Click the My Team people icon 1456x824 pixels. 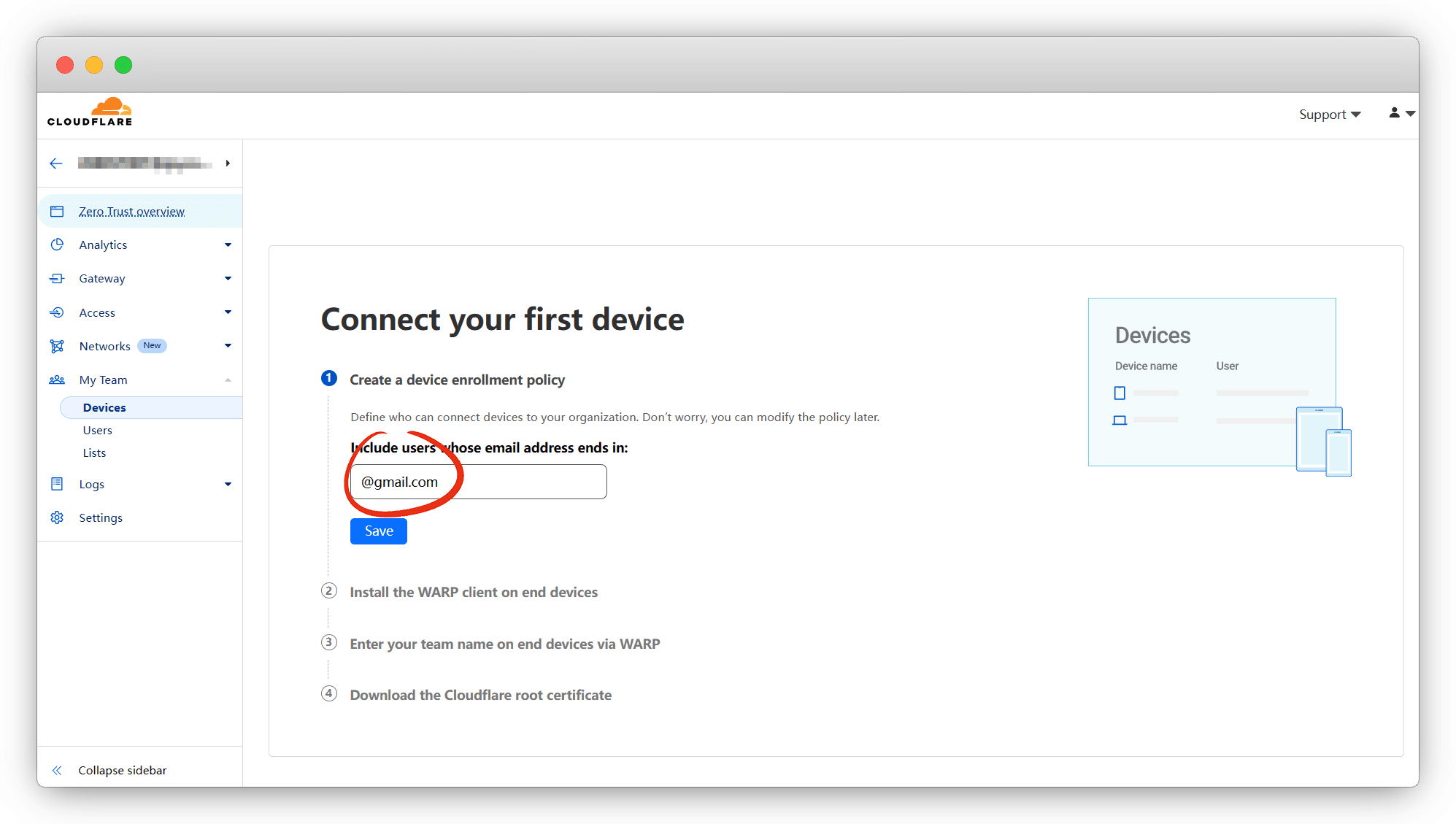click(57, 380)
